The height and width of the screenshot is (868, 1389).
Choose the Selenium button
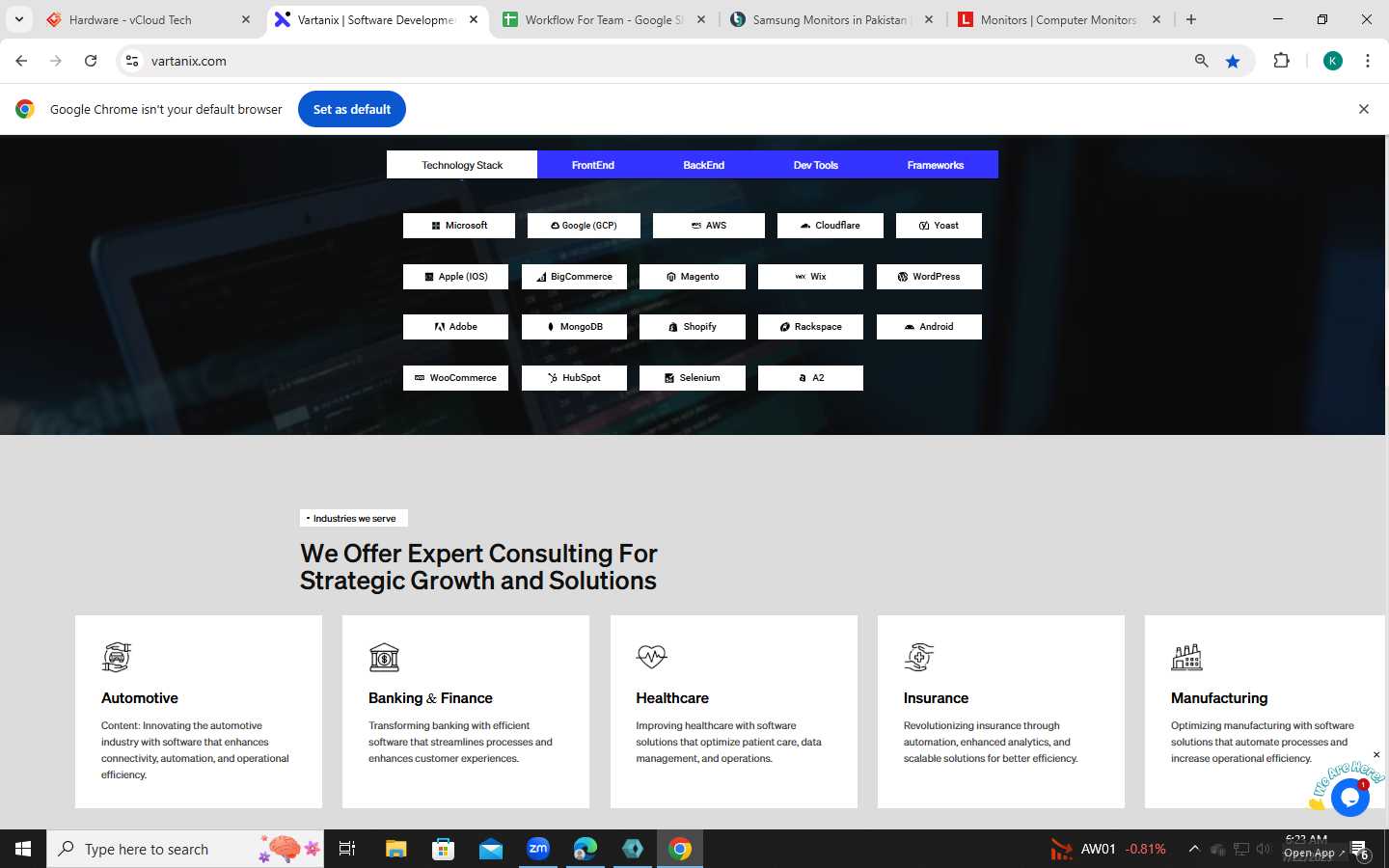tap(693, 378)
